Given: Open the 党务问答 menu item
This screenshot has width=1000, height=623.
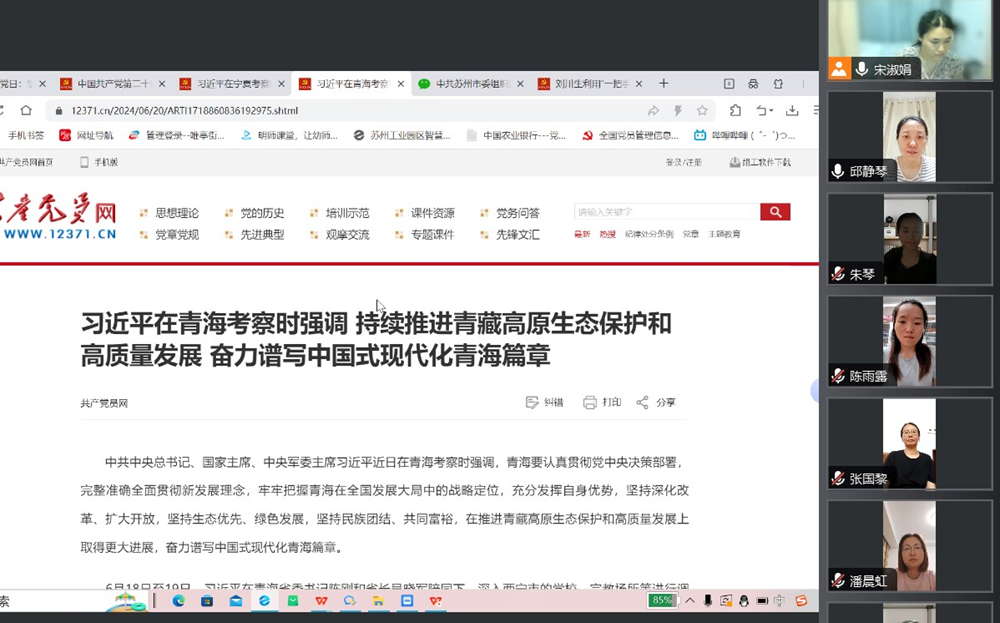Looking at the screenshot, I should pyautogui.click(x=518, y=213).
